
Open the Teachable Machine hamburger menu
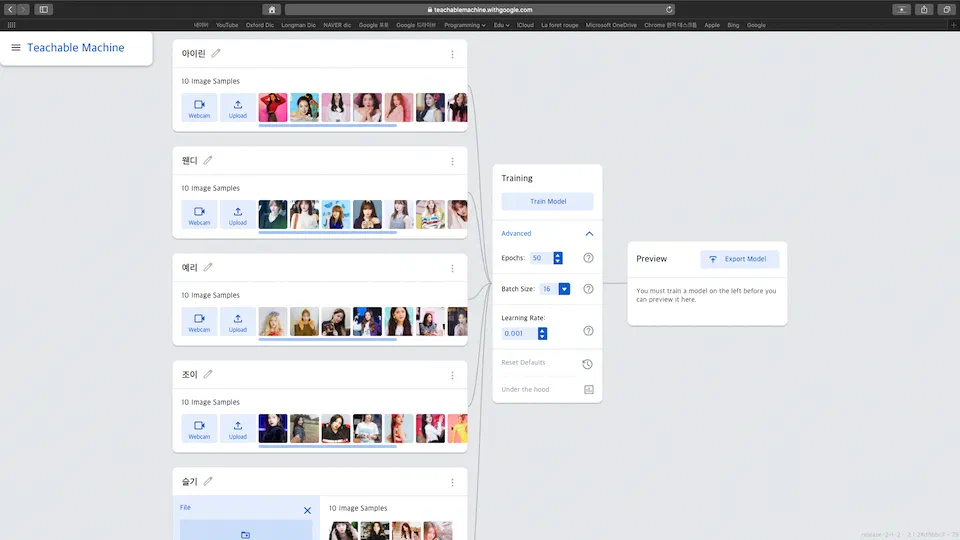click(16, 47)
